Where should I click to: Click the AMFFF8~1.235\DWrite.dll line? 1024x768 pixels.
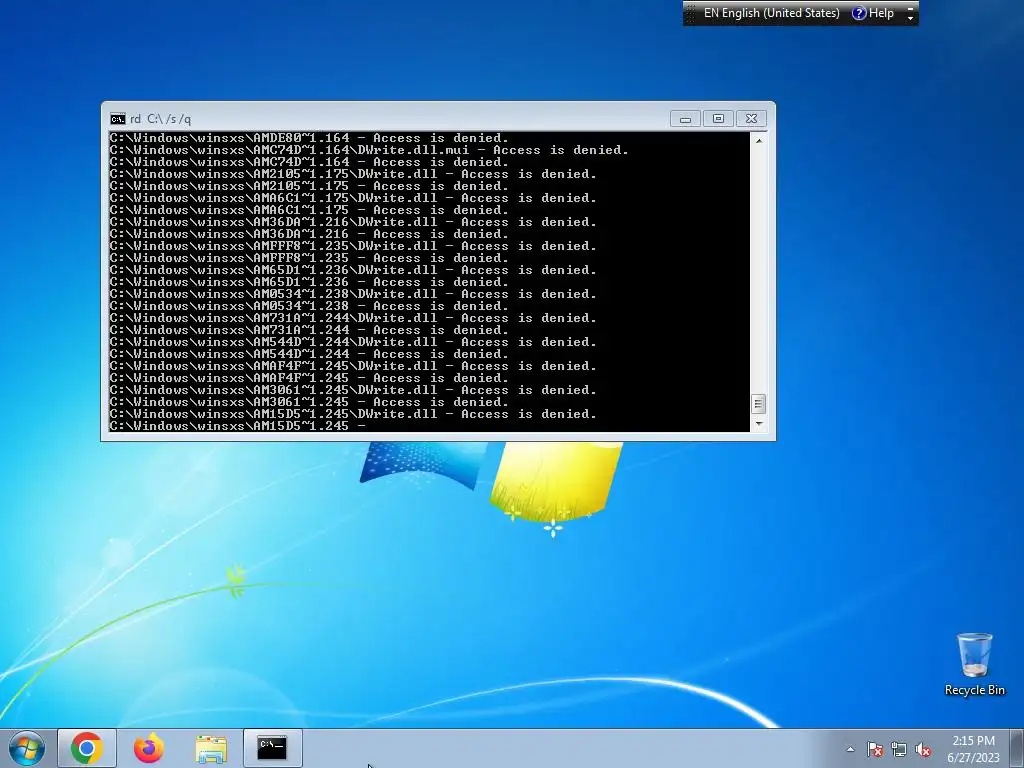353,246
